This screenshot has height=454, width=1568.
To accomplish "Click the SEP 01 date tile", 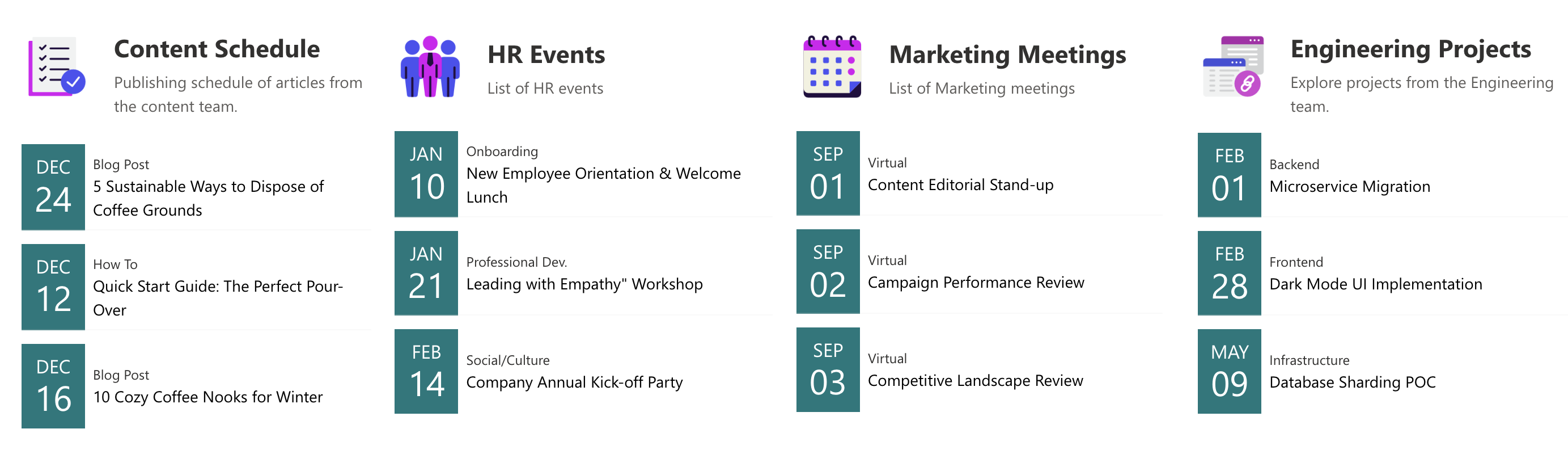I will (828, 174).
